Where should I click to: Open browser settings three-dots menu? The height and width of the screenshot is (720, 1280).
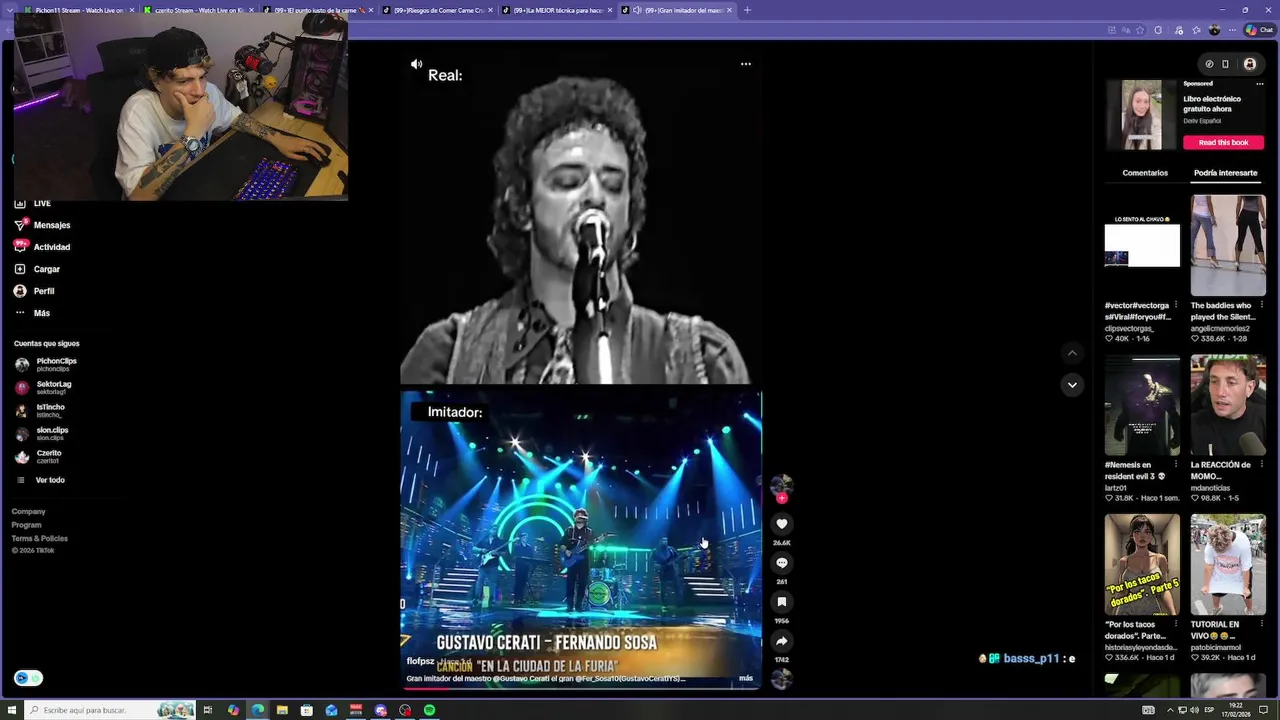[x=1233, y=30]
